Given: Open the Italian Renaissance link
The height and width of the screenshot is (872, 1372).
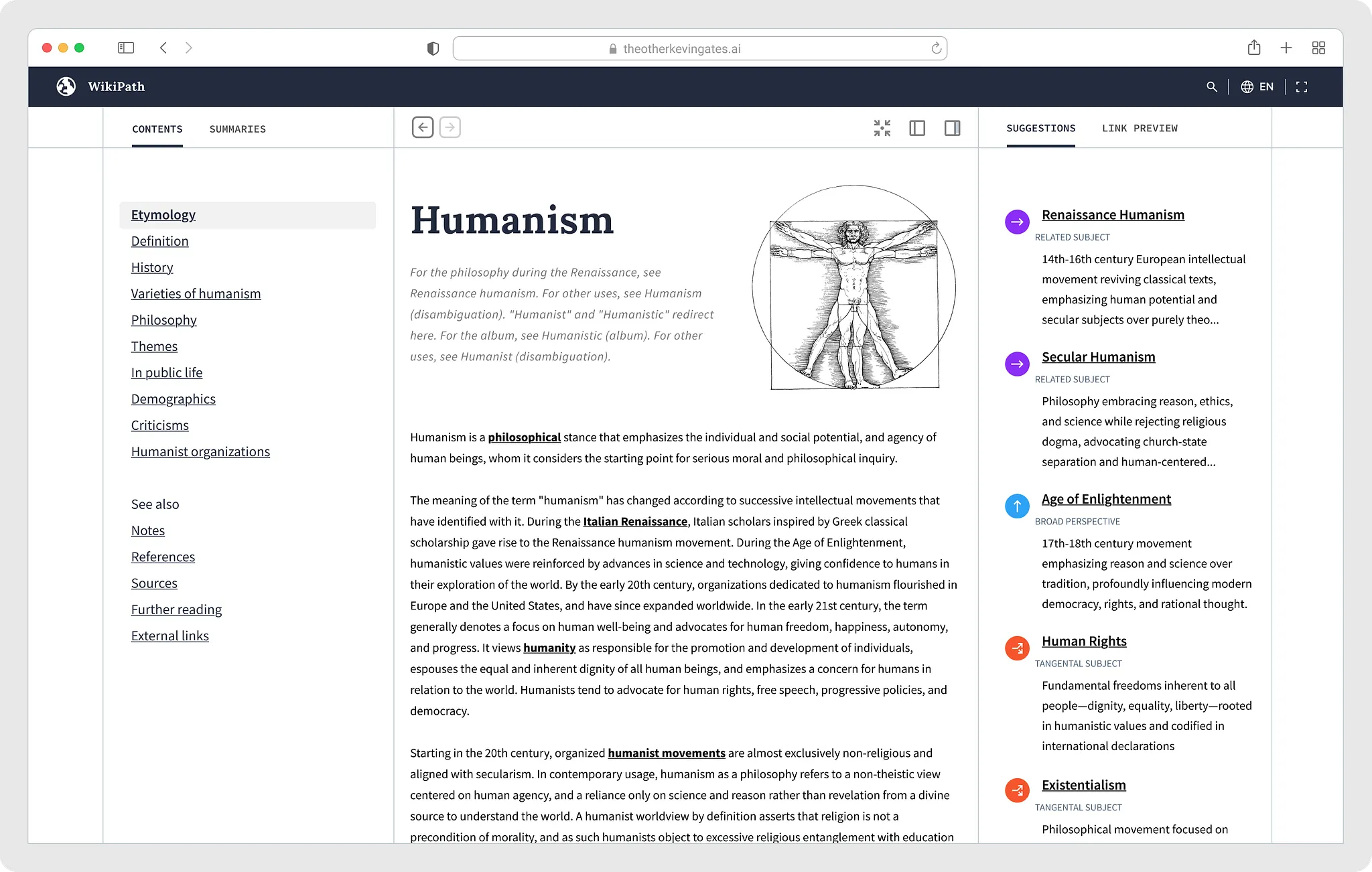Looking at the screenshot, I should pyautogui.click(x=635, y=522).
